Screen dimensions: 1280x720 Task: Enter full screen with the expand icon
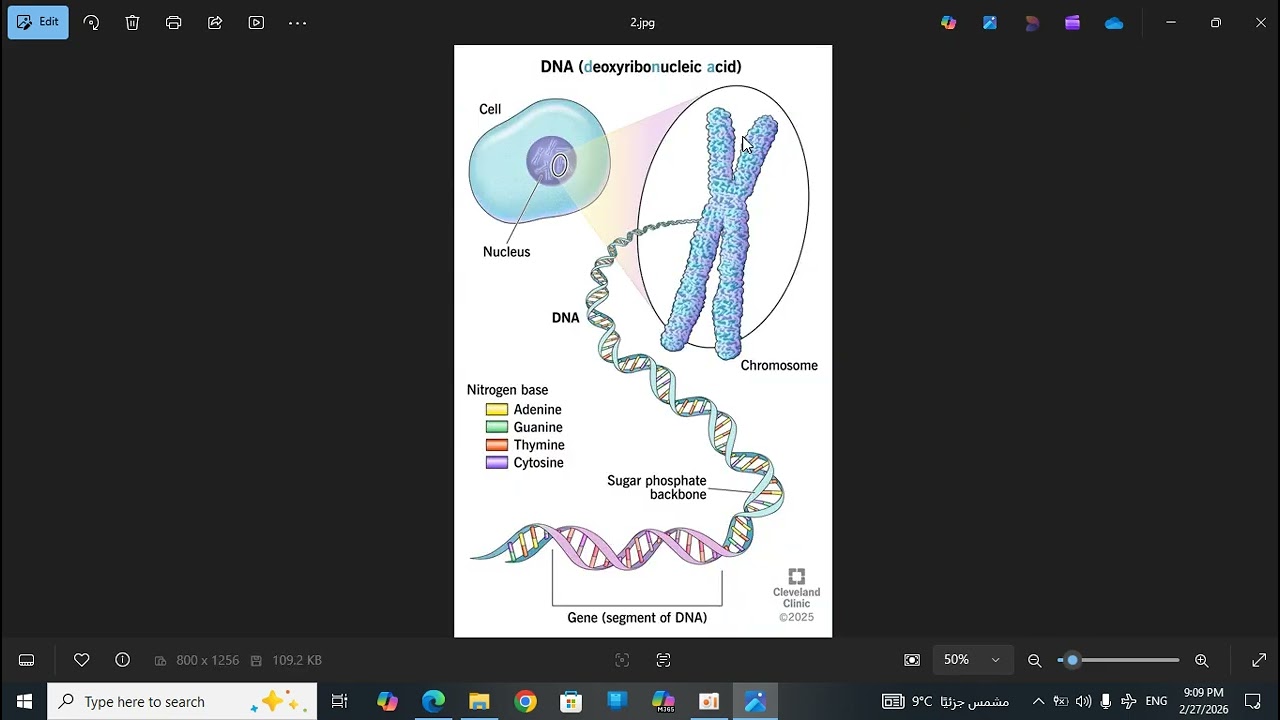click(1259, 660)
